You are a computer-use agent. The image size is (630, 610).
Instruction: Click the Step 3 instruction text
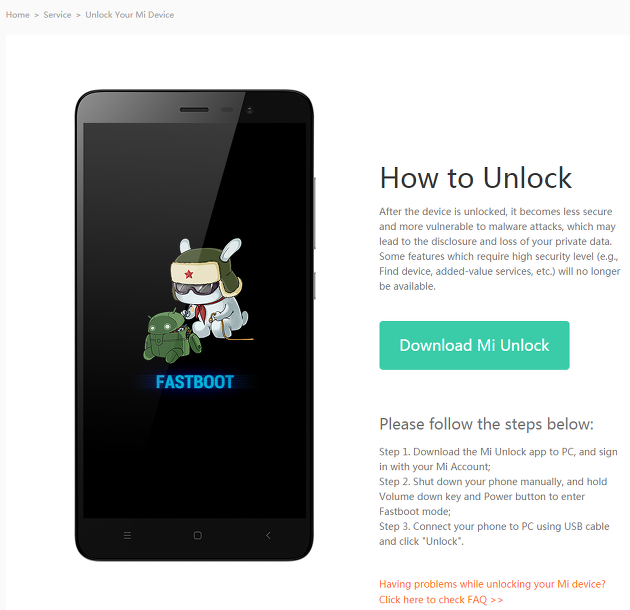[x=494, y=534]
